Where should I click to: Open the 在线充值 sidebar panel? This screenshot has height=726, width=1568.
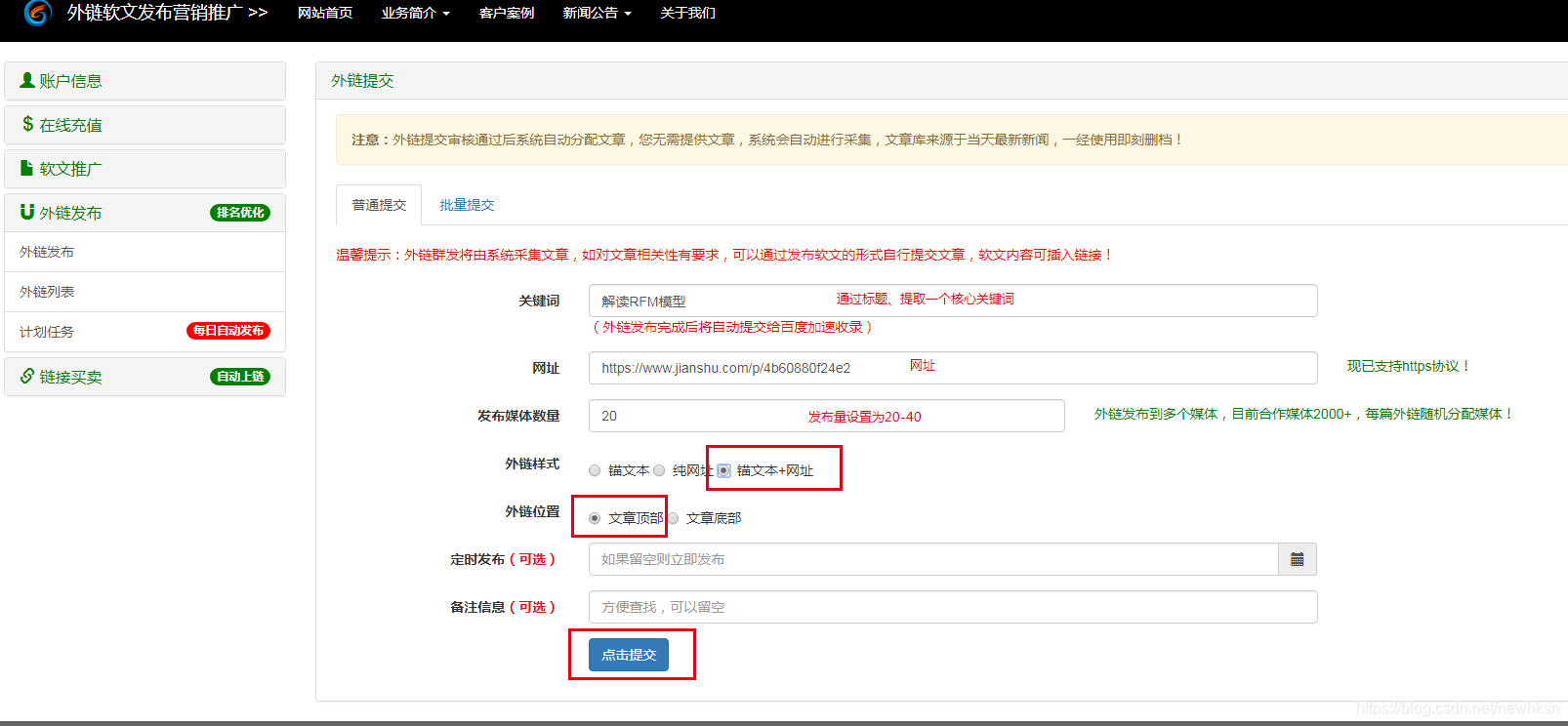coord(144,125)
